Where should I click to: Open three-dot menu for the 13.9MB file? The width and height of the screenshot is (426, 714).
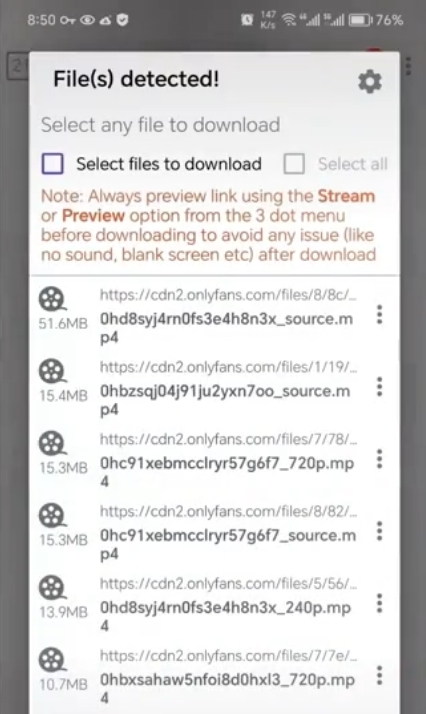pyautogui.click(x=379, y=603)
